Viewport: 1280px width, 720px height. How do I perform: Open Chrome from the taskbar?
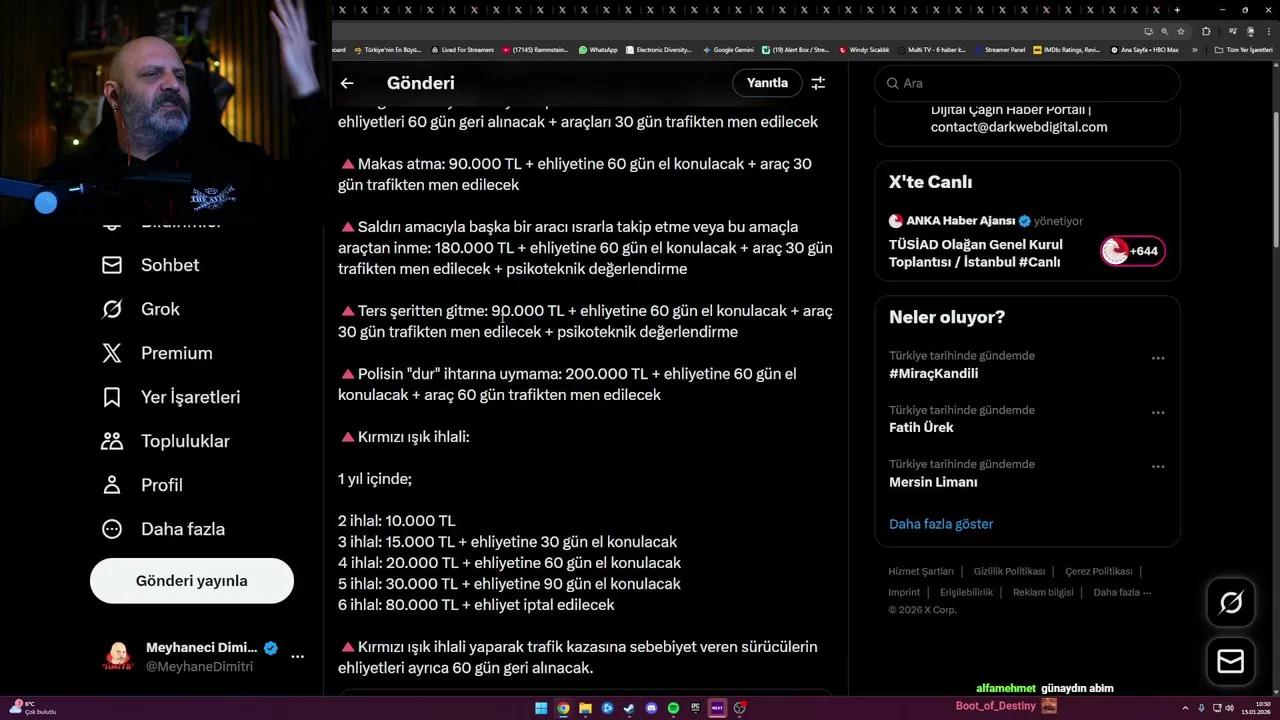(x=563, y=708)
